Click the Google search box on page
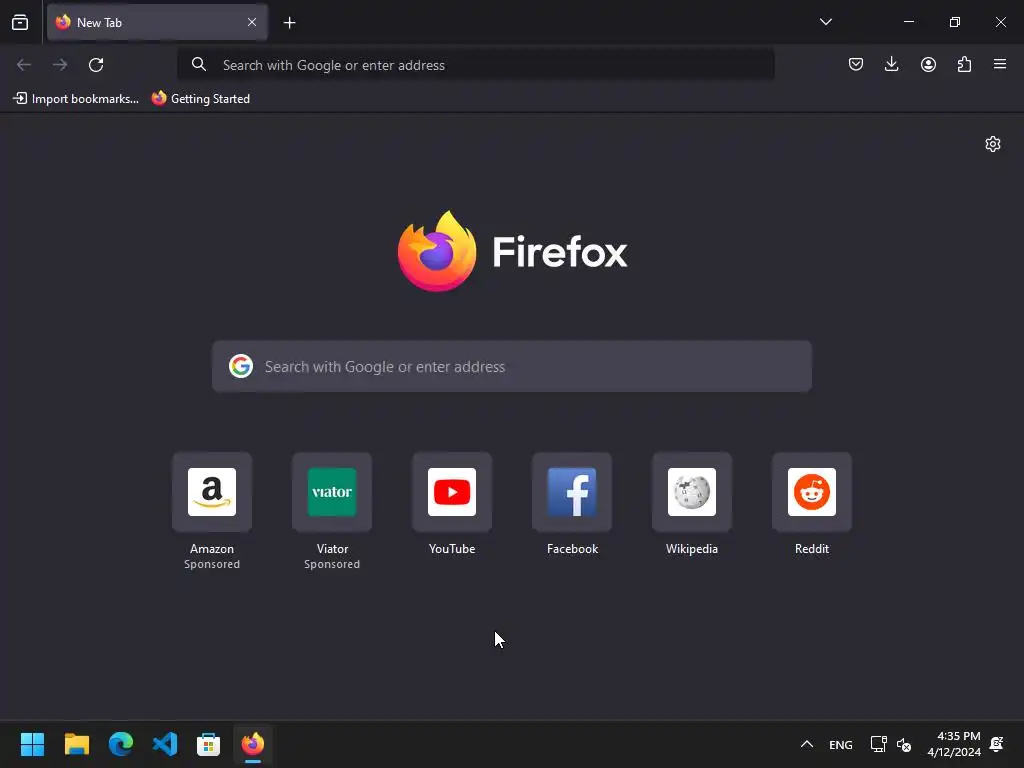Screen dimensions: 1024x768 (x=512, y=366)
